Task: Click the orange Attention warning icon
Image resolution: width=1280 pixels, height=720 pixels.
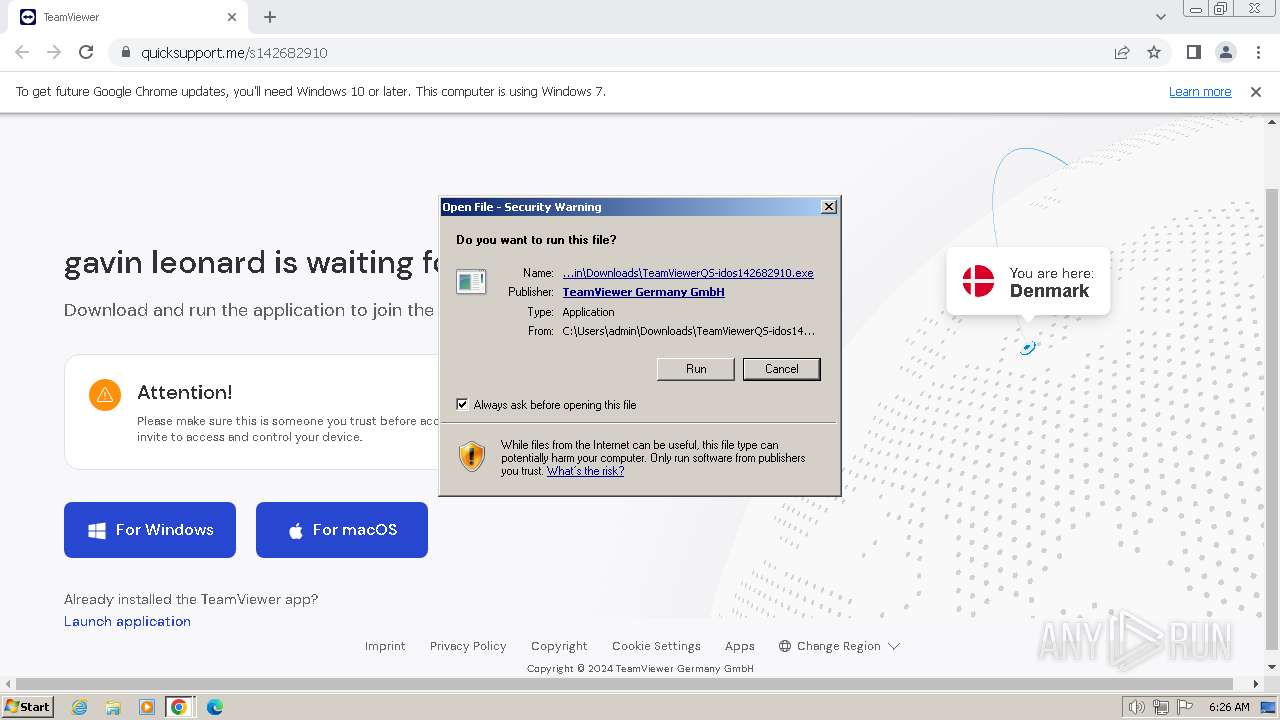Action: click(x=105, y=395)
